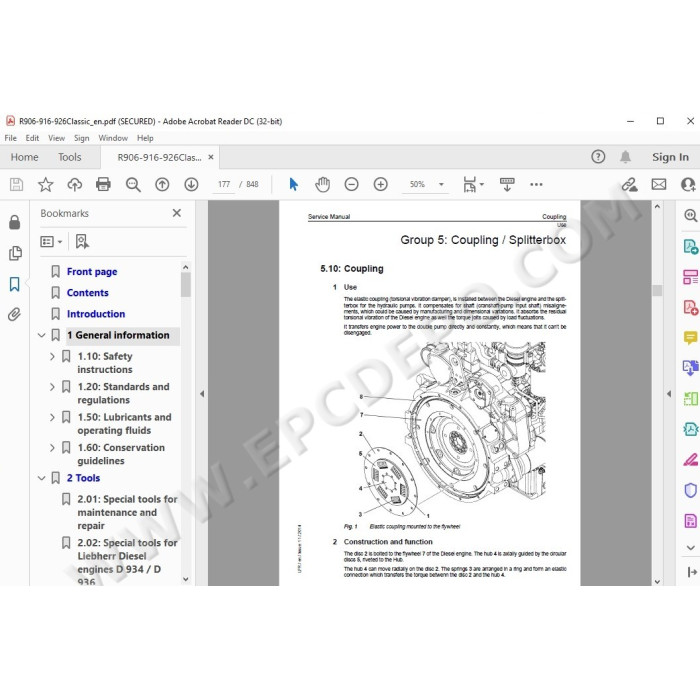Open the File menu
The image size is (700, 700).
coord(10,138)
